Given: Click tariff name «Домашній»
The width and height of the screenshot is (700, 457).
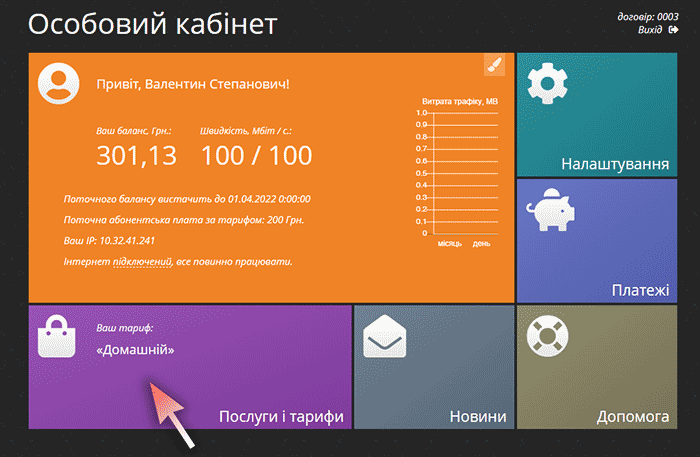Looking at the screenshot, I should [x=135, y=349].
